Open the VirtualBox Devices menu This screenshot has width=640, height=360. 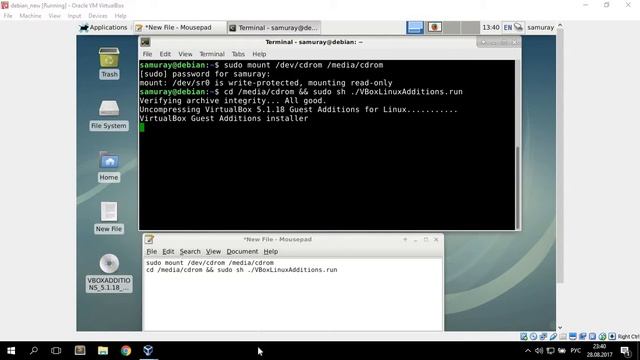(98, 16)
